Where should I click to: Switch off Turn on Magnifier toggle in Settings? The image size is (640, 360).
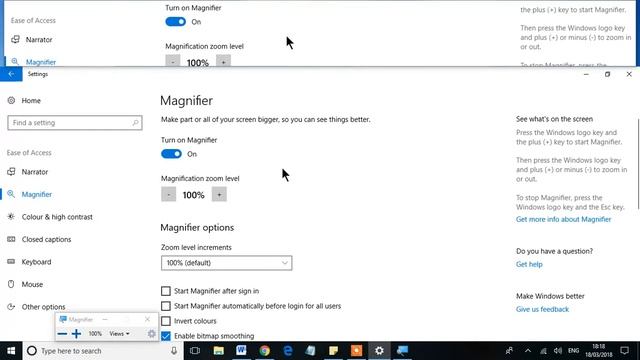click(x=171, y=154)
